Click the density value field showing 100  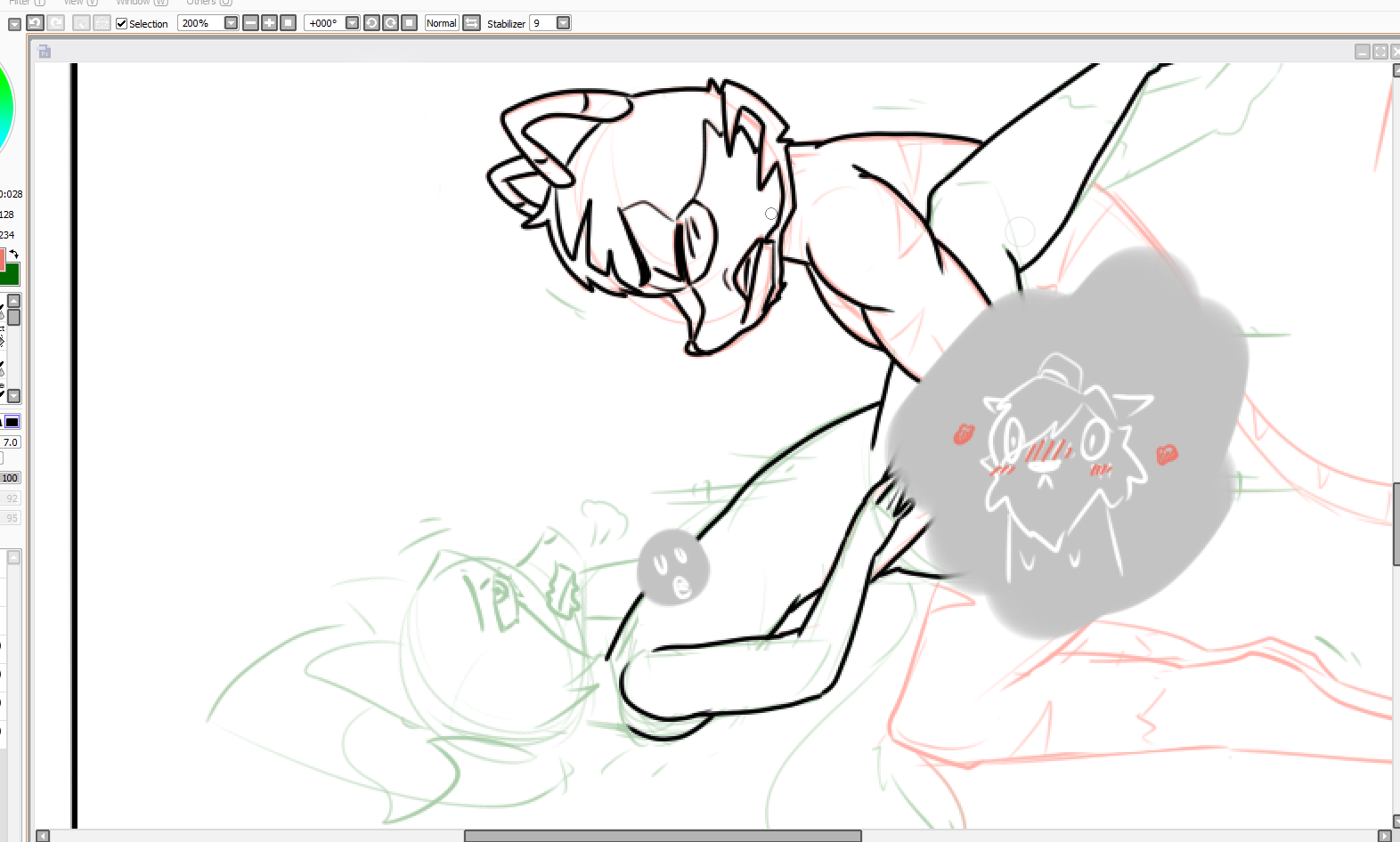(x=10, y=478)
